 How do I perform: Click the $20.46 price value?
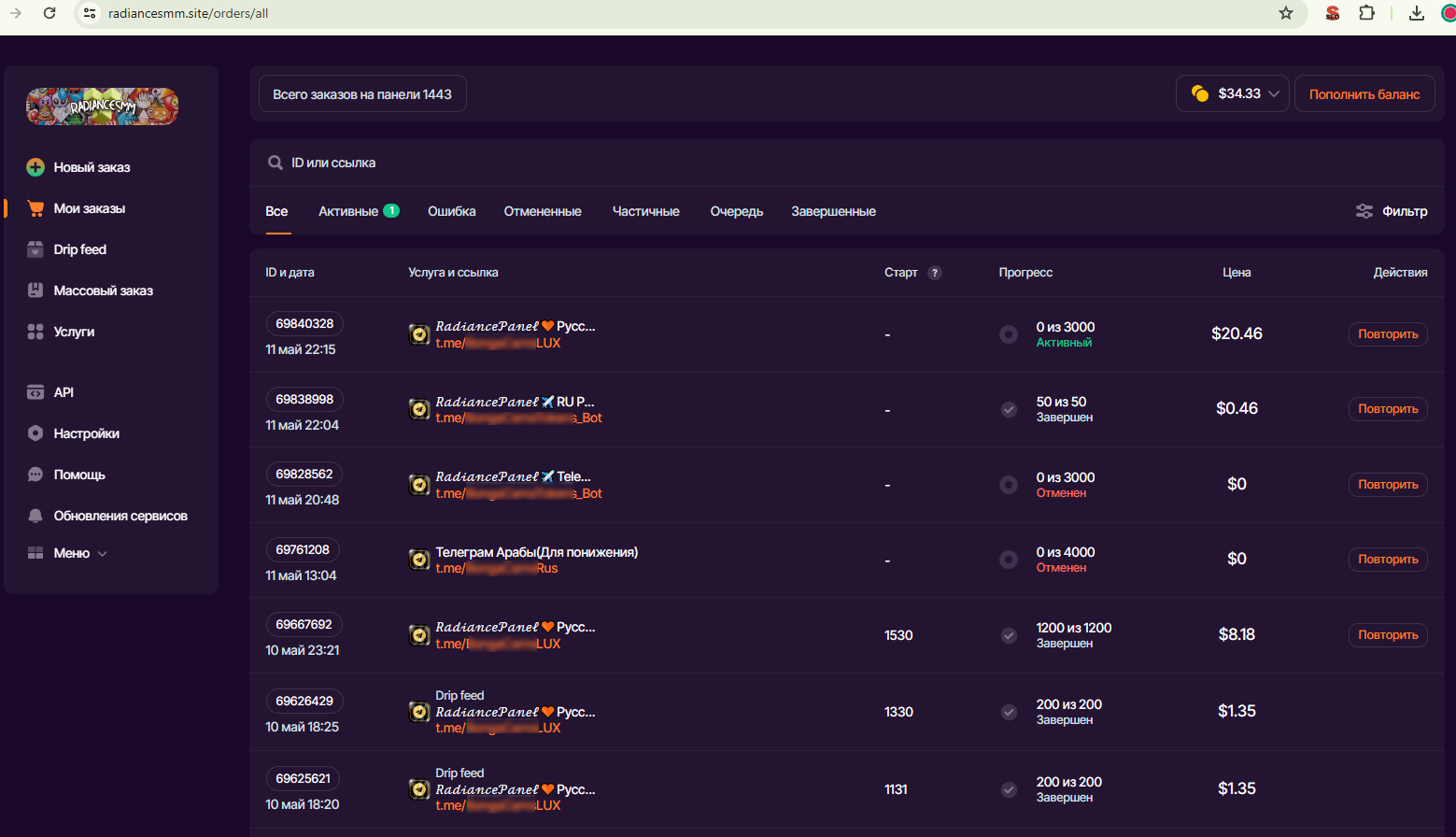1237,333
